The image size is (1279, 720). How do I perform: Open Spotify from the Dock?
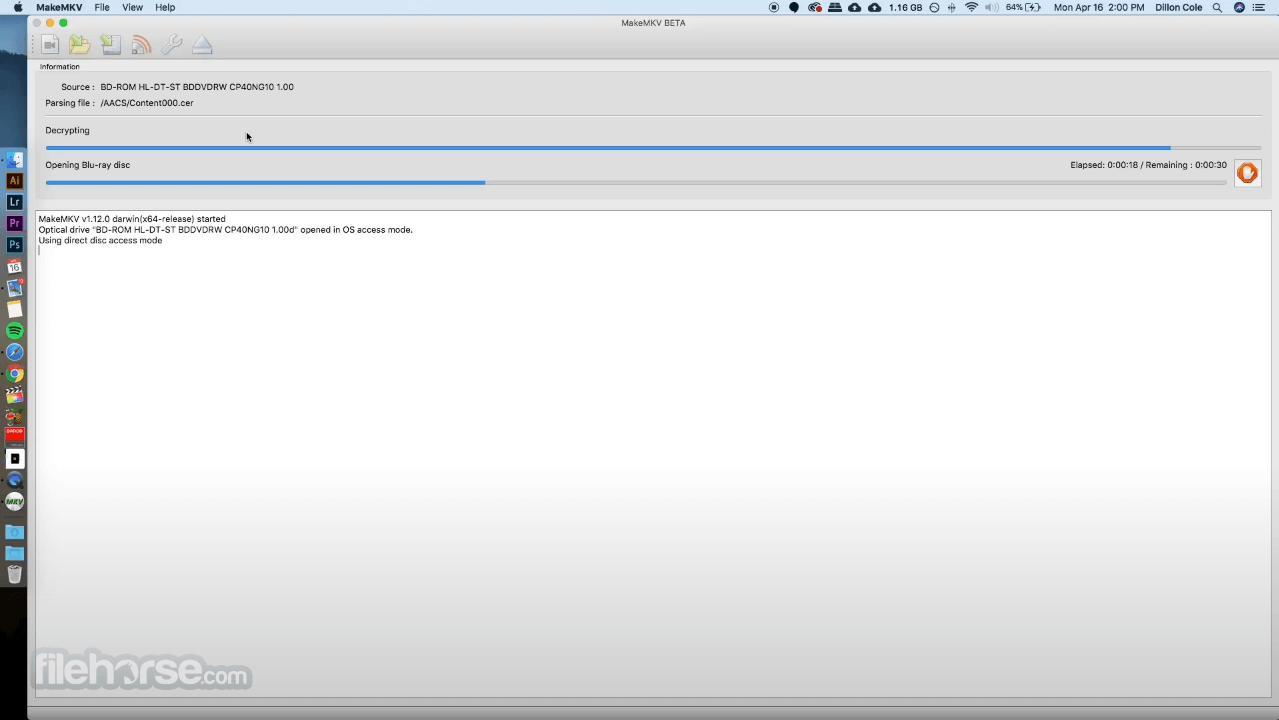(15, 331)
